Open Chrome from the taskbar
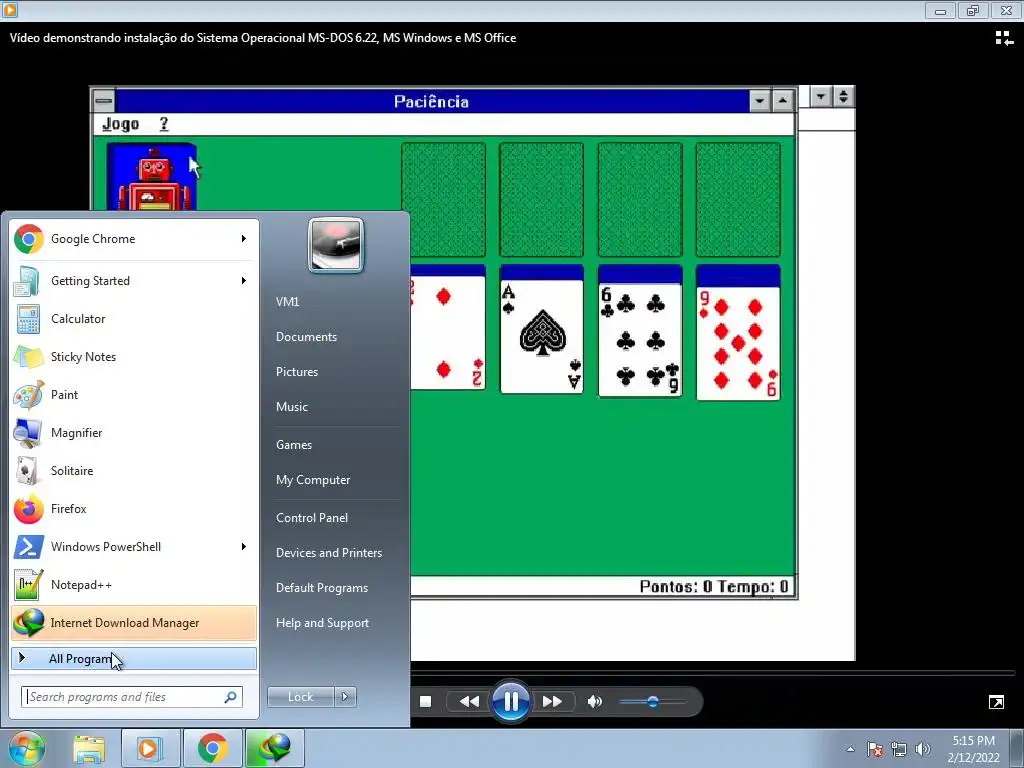 click(212, 748)
